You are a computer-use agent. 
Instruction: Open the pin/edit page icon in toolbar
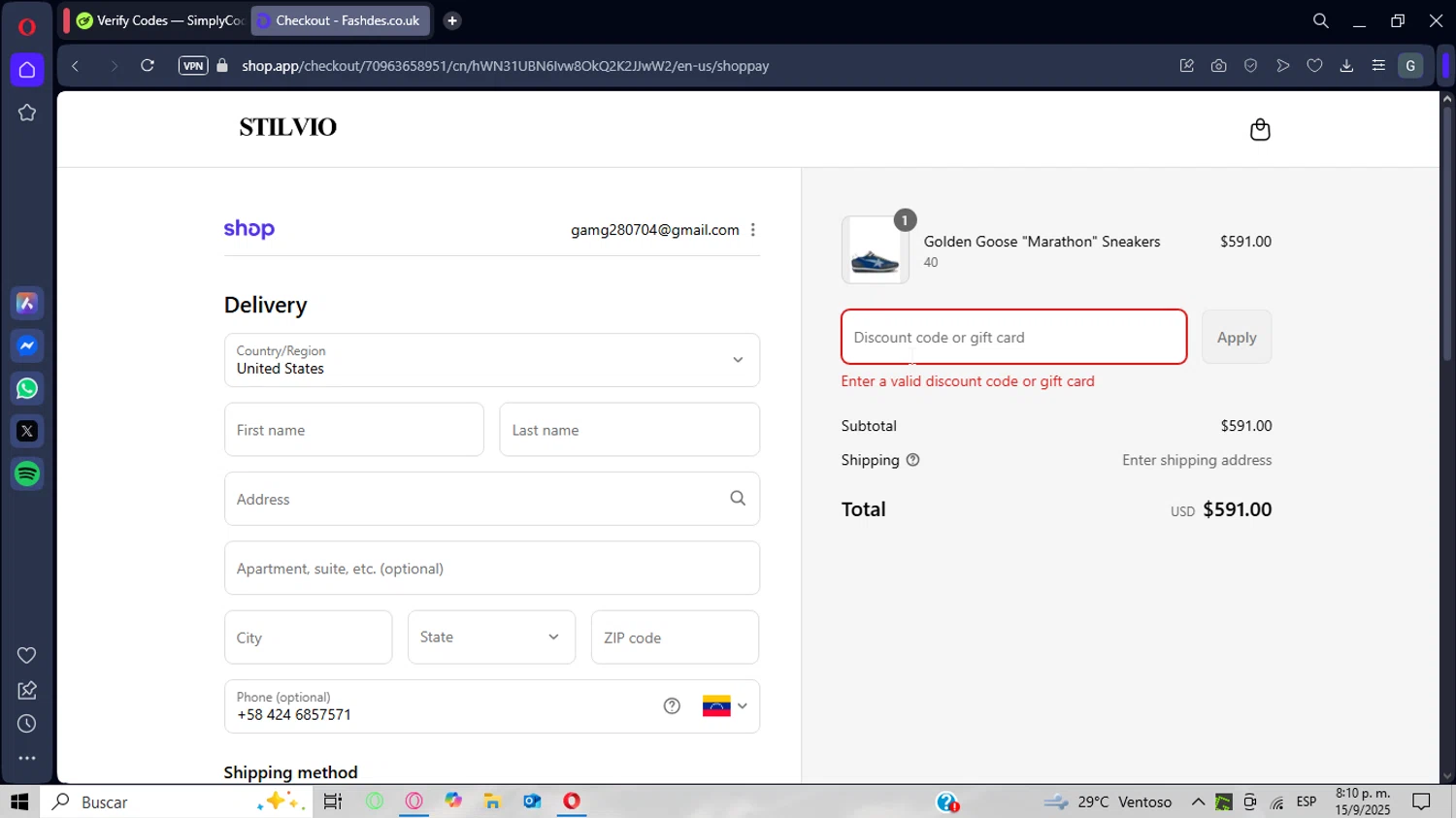click(x=1186, y=66)
